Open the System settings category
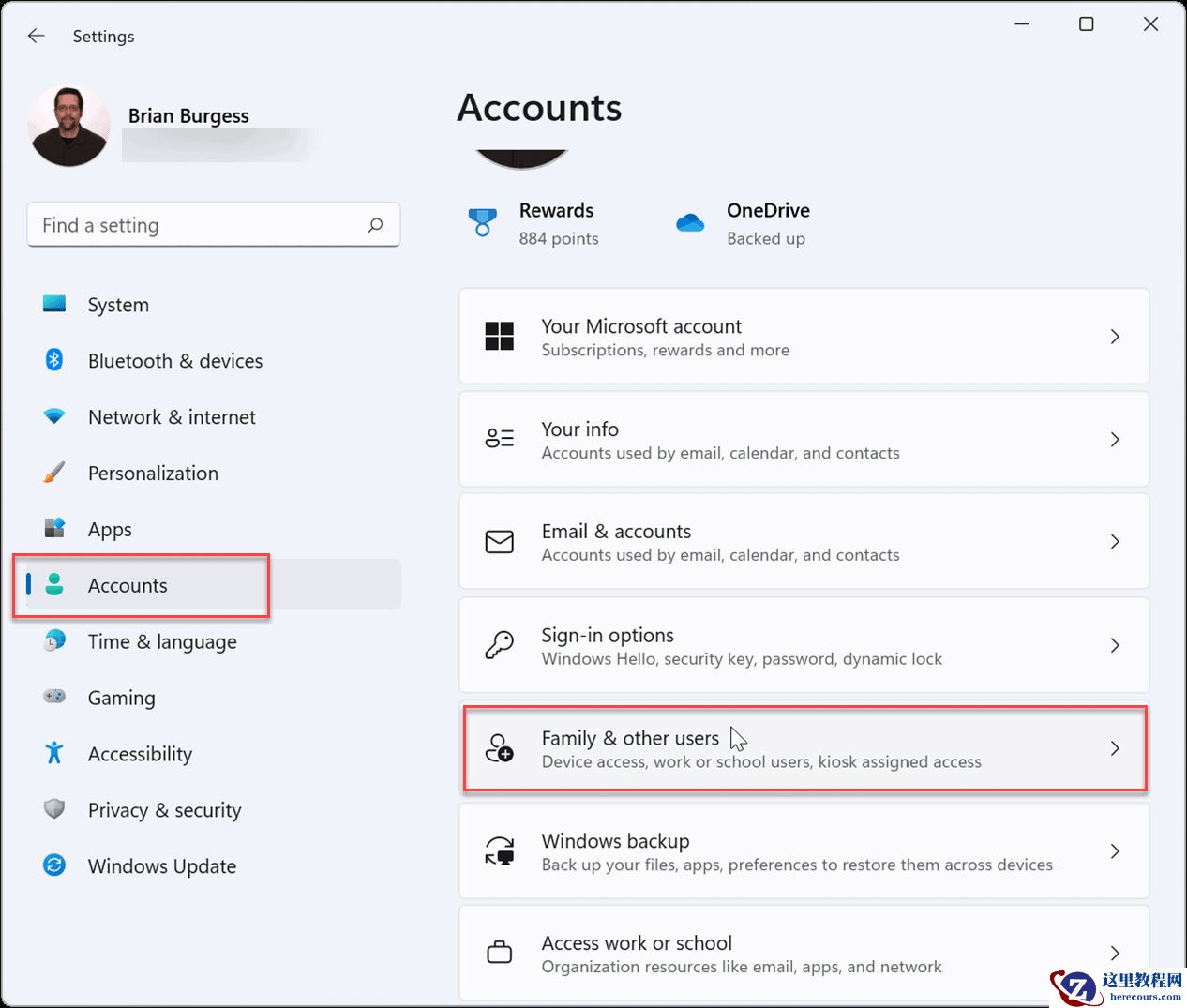 click(118, 305)
